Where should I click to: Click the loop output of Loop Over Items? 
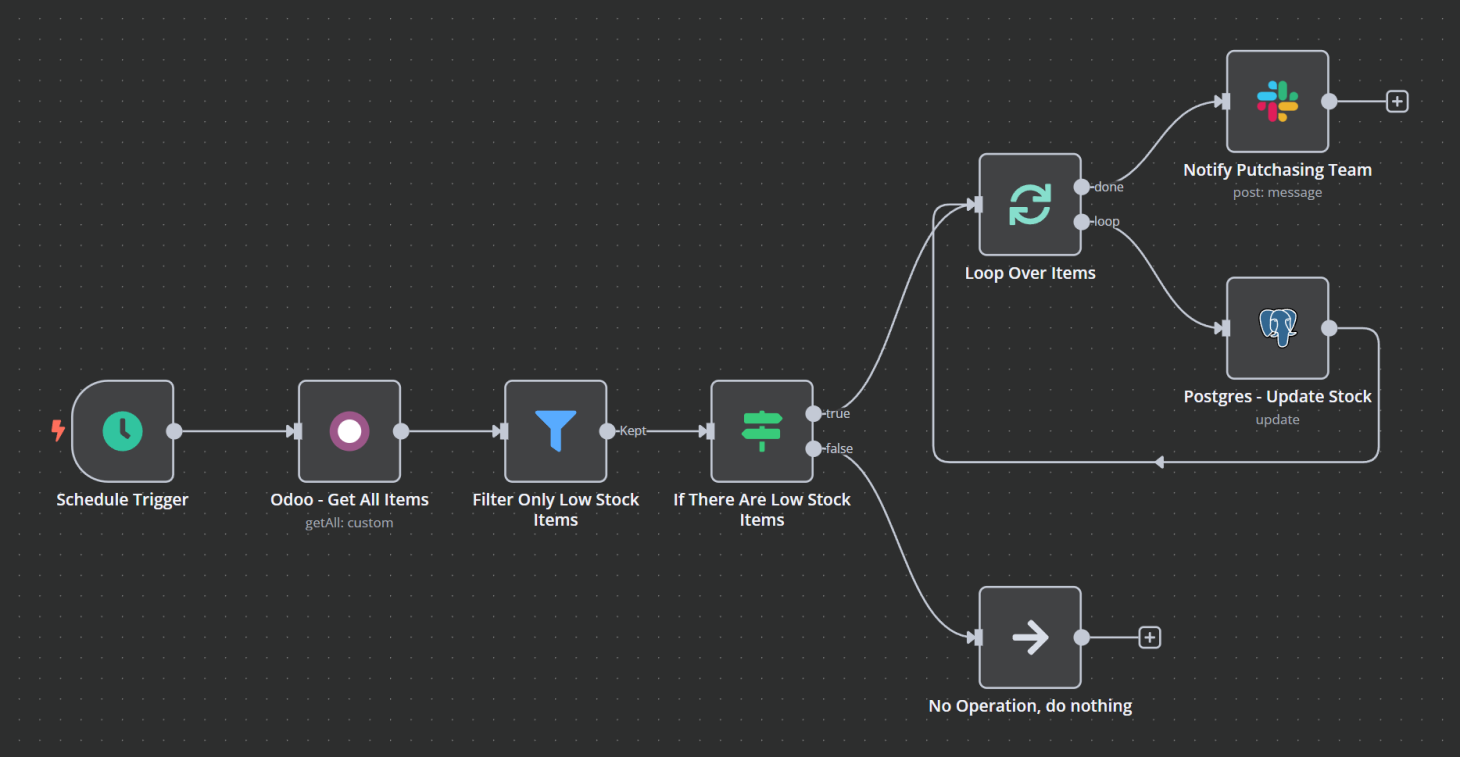tap(1081, 221)
